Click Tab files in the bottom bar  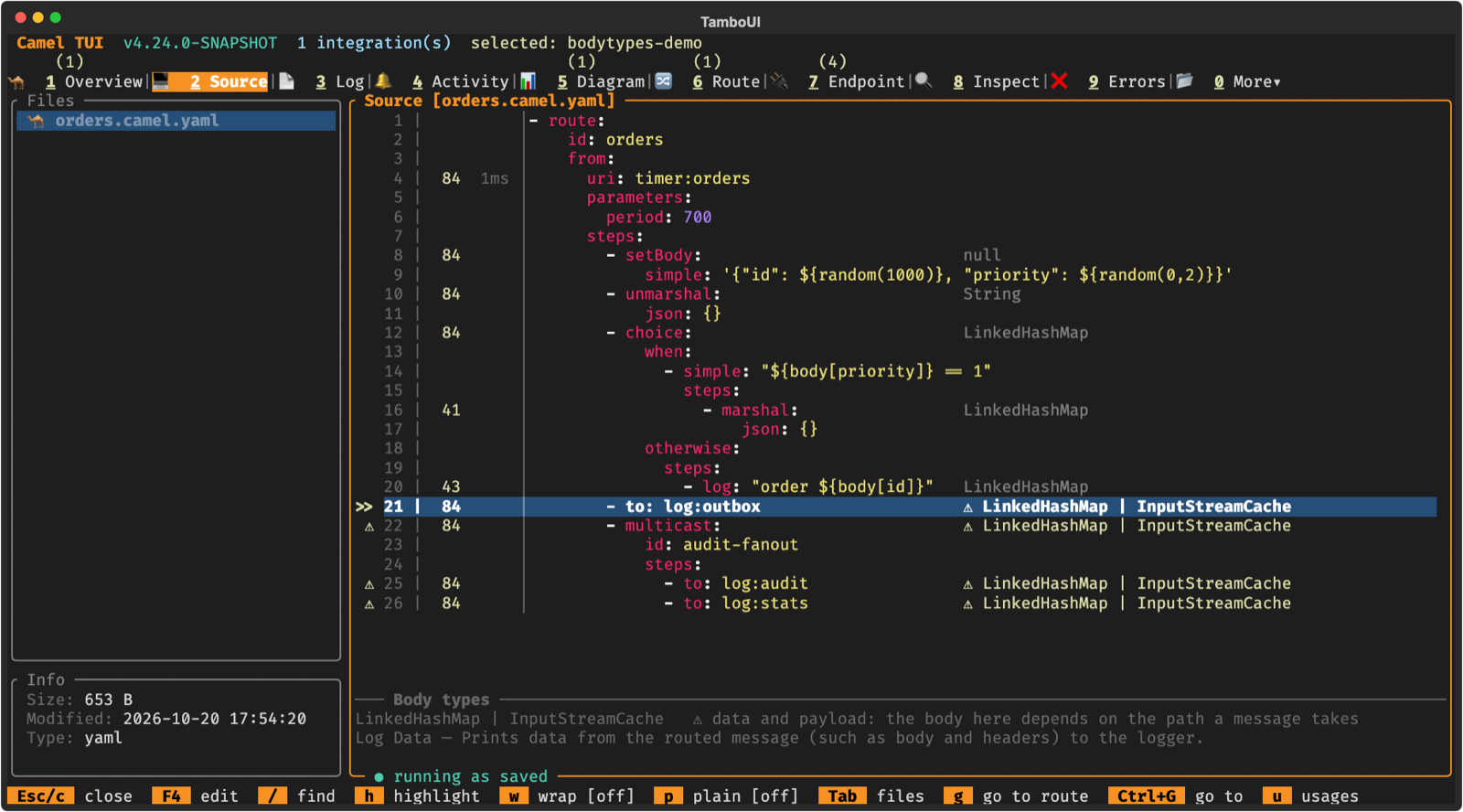coord(871,796)
